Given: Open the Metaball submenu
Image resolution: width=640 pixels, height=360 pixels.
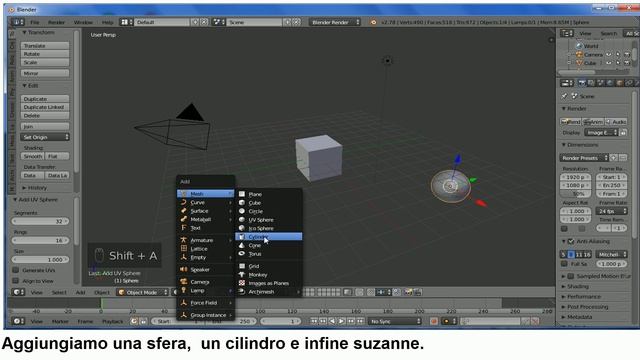Looking at the screenshot, I should click(x=205, y=219).
